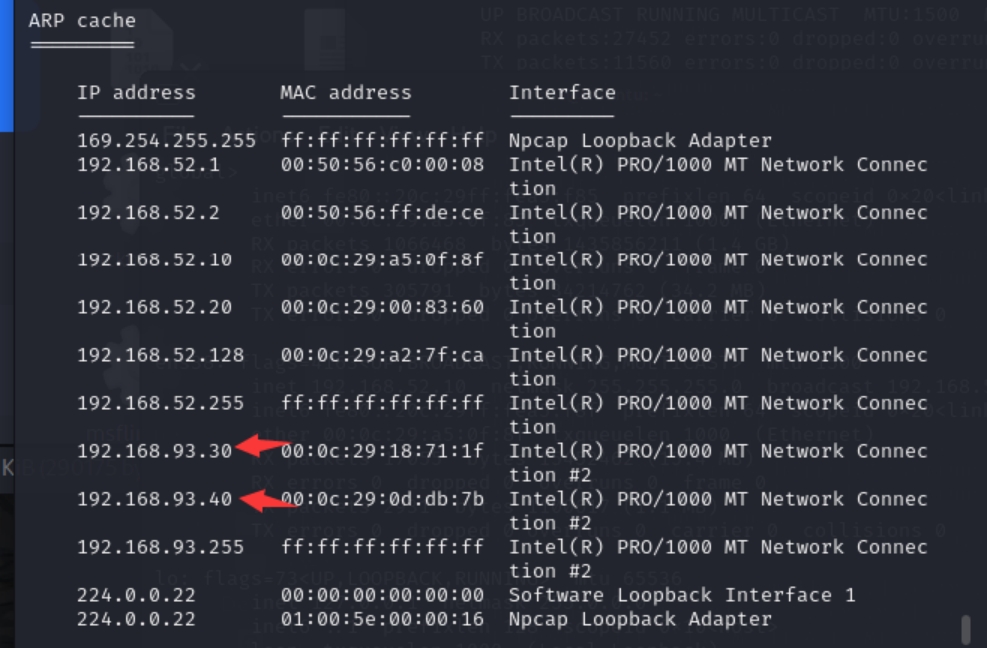Click MAC address 00:0c:29:18:71:1f
Viewport: 987px width, 648px height.
pyautogui.click(x=382, y=451)
